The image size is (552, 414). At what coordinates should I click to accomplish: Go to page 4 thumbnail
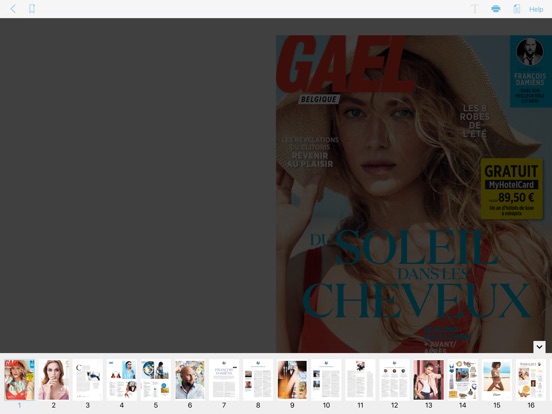[x=122, y=380]
